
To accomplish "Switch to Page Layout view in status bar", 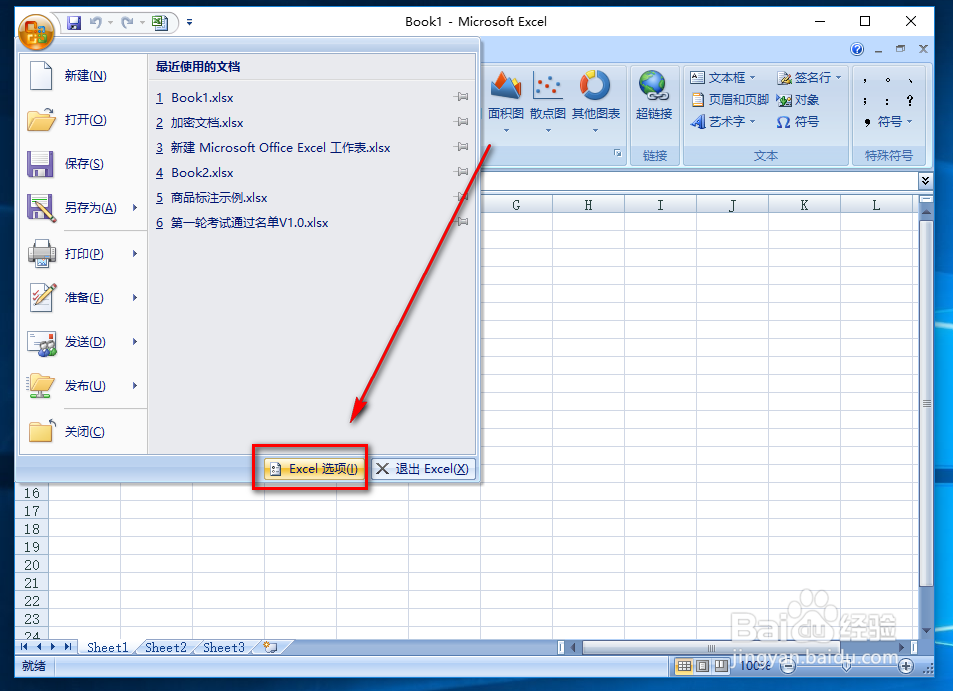I will (x=703, y=666).
